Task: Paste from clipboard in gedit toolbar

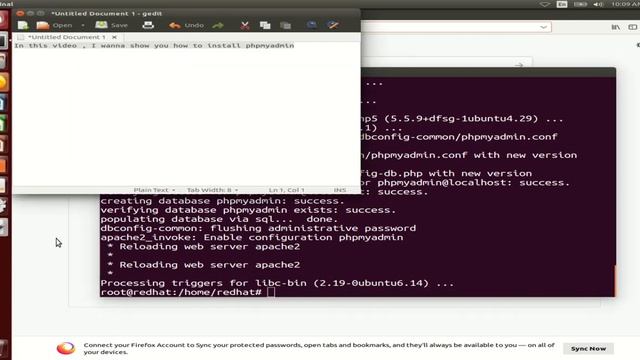Action: point(286,25)
